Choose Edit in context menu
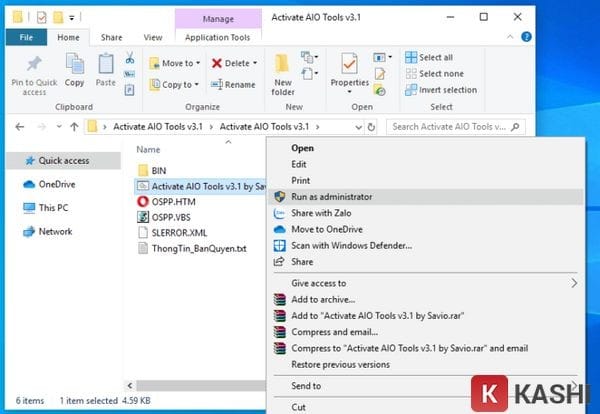The image size is (600, 414). click(426, 164)
